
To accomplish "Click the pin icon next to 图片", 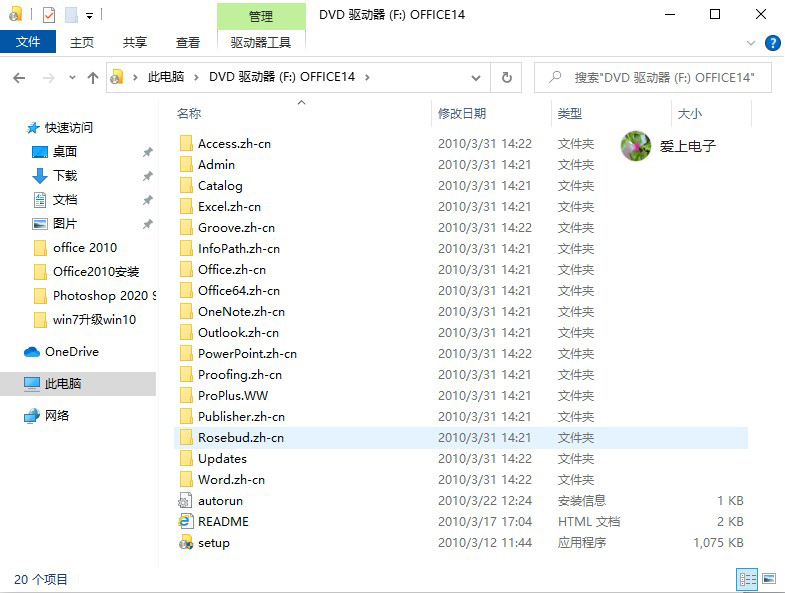I will (x=147, y=224).
